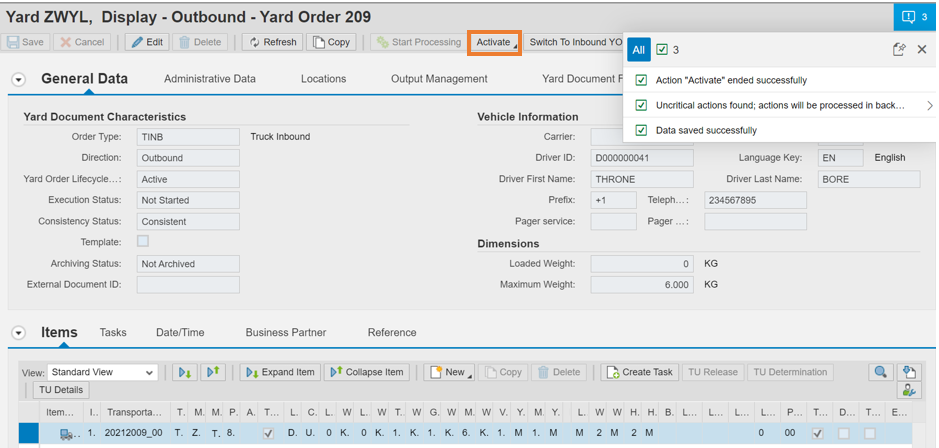939x448 pixels.
Task: Open the table personalization settings icon
Action: click(909, 390)
